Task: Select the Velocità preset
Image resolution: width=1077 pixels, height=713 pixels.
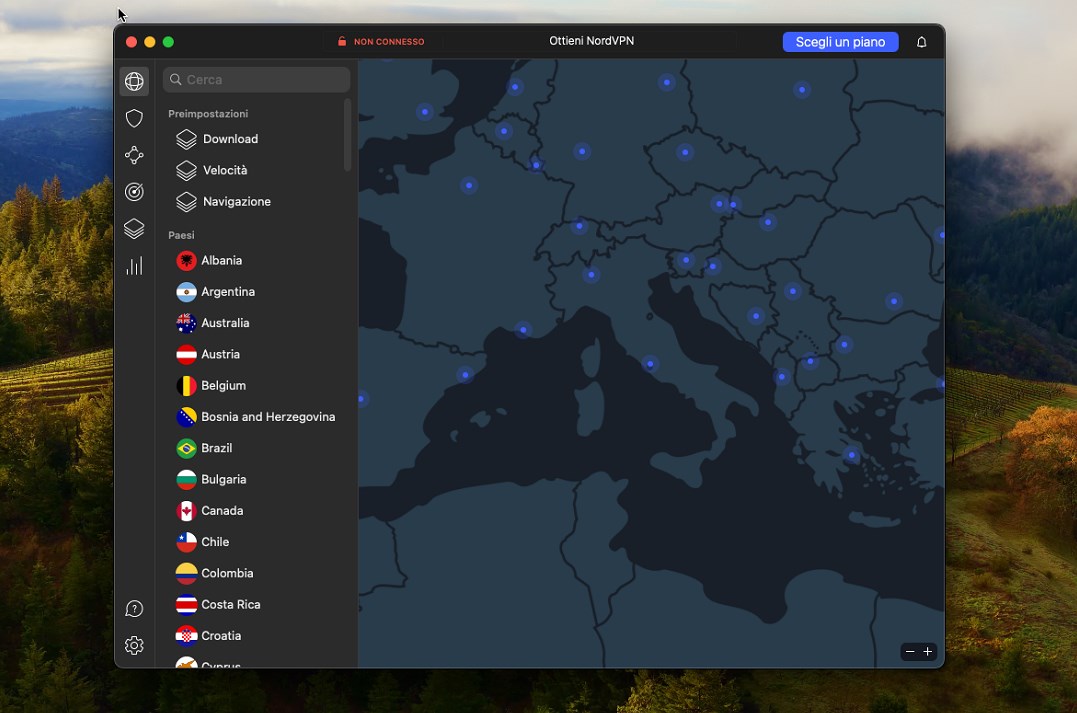Action: (225, 170)
